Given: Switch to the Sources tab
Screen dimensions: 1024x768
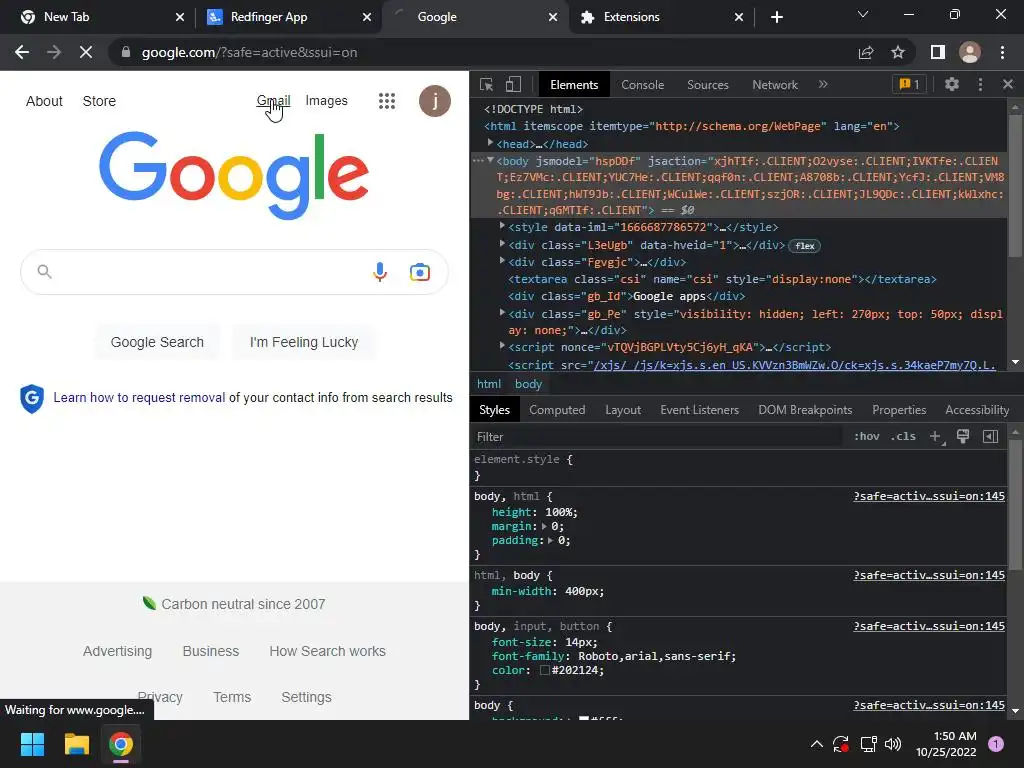Looking at the screenshot, I should pyautogui.click(x=707, y=85).
